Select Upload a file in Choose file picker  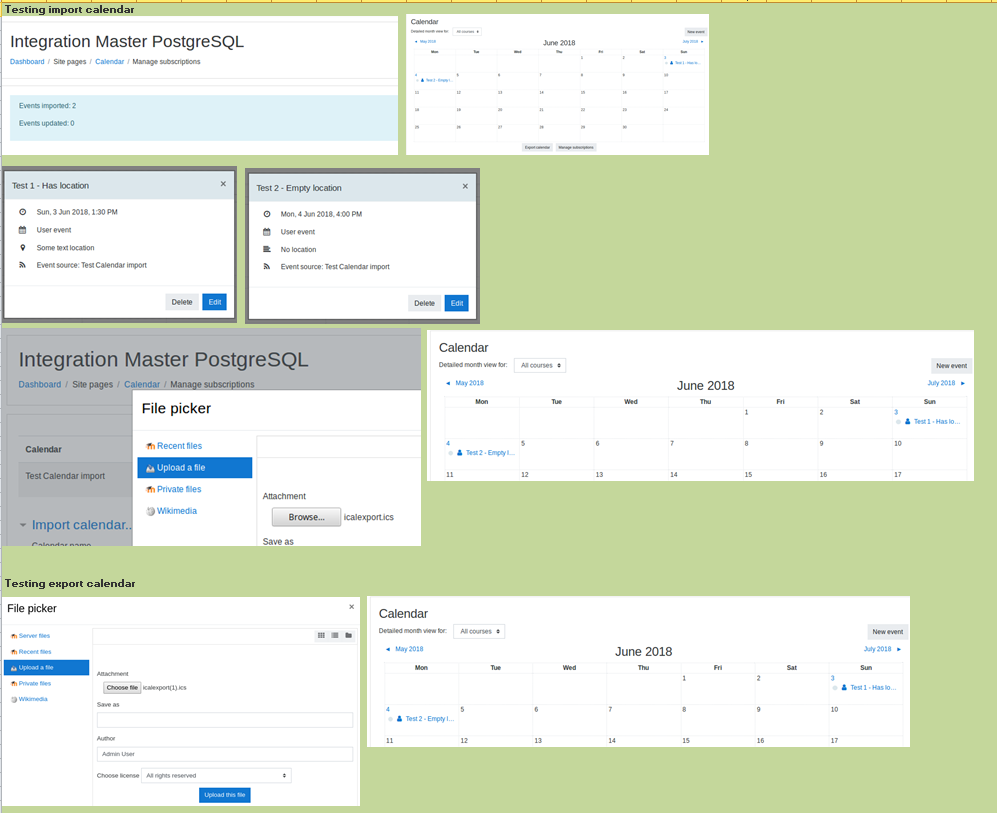(x=46, y=667)
